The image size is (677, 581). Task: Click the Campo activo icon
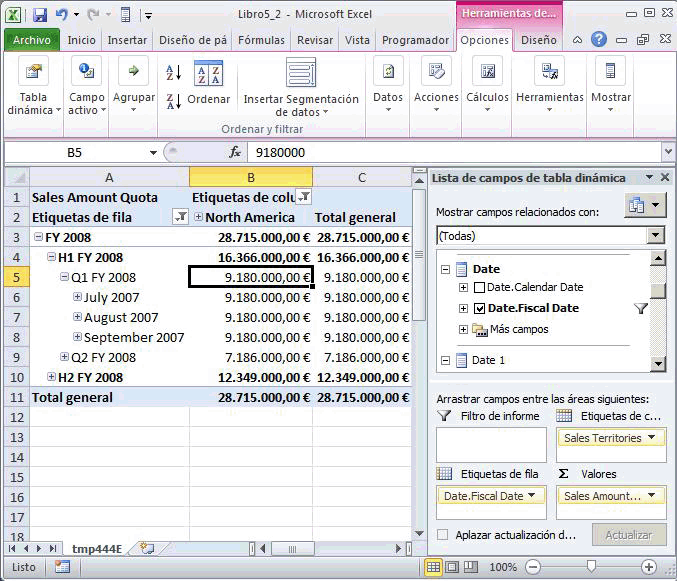tap(86, 74)
